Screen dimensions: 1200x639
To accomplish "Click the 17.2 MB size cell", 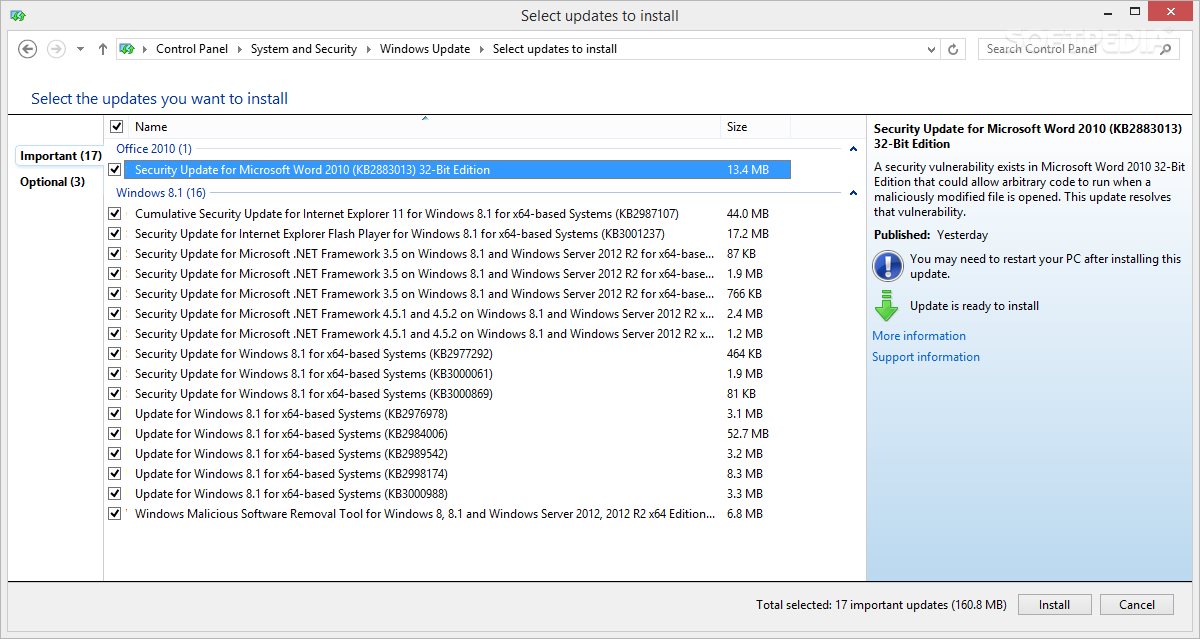I will tap(748, 234).
